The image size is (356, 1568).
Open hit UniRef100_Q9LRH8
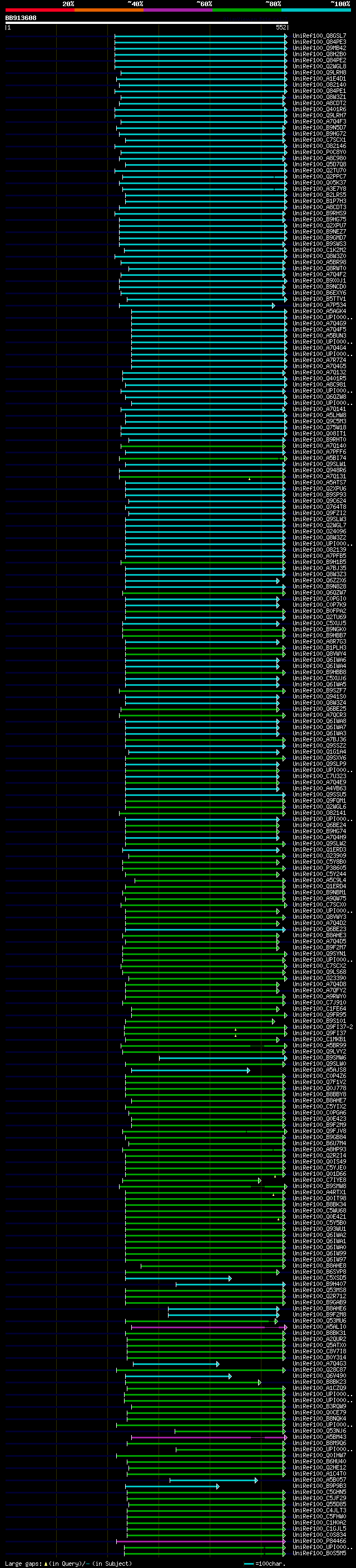click(319, 72)
